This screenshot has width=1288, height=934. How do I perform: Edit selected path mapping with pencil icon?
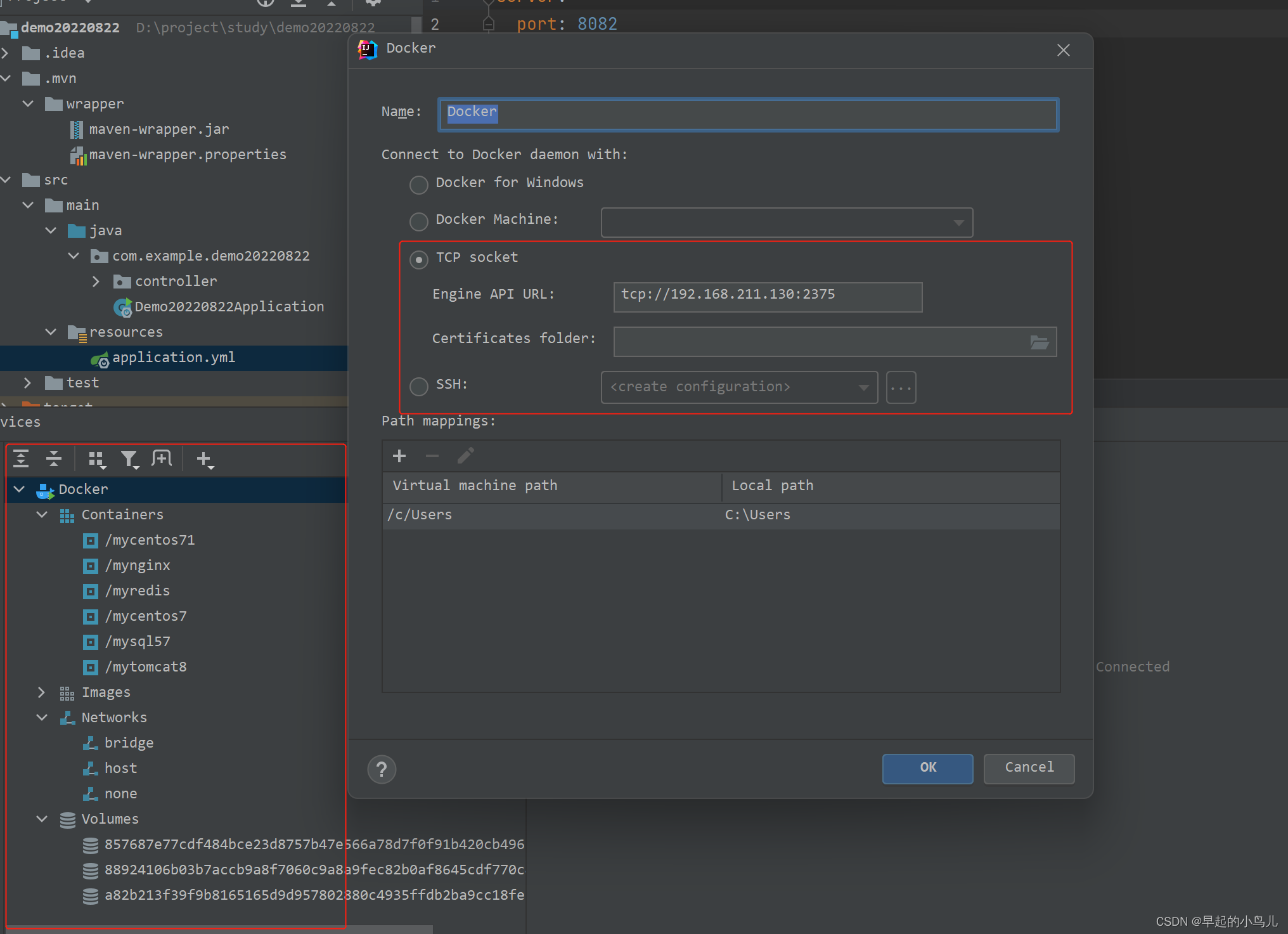[466, 456]
